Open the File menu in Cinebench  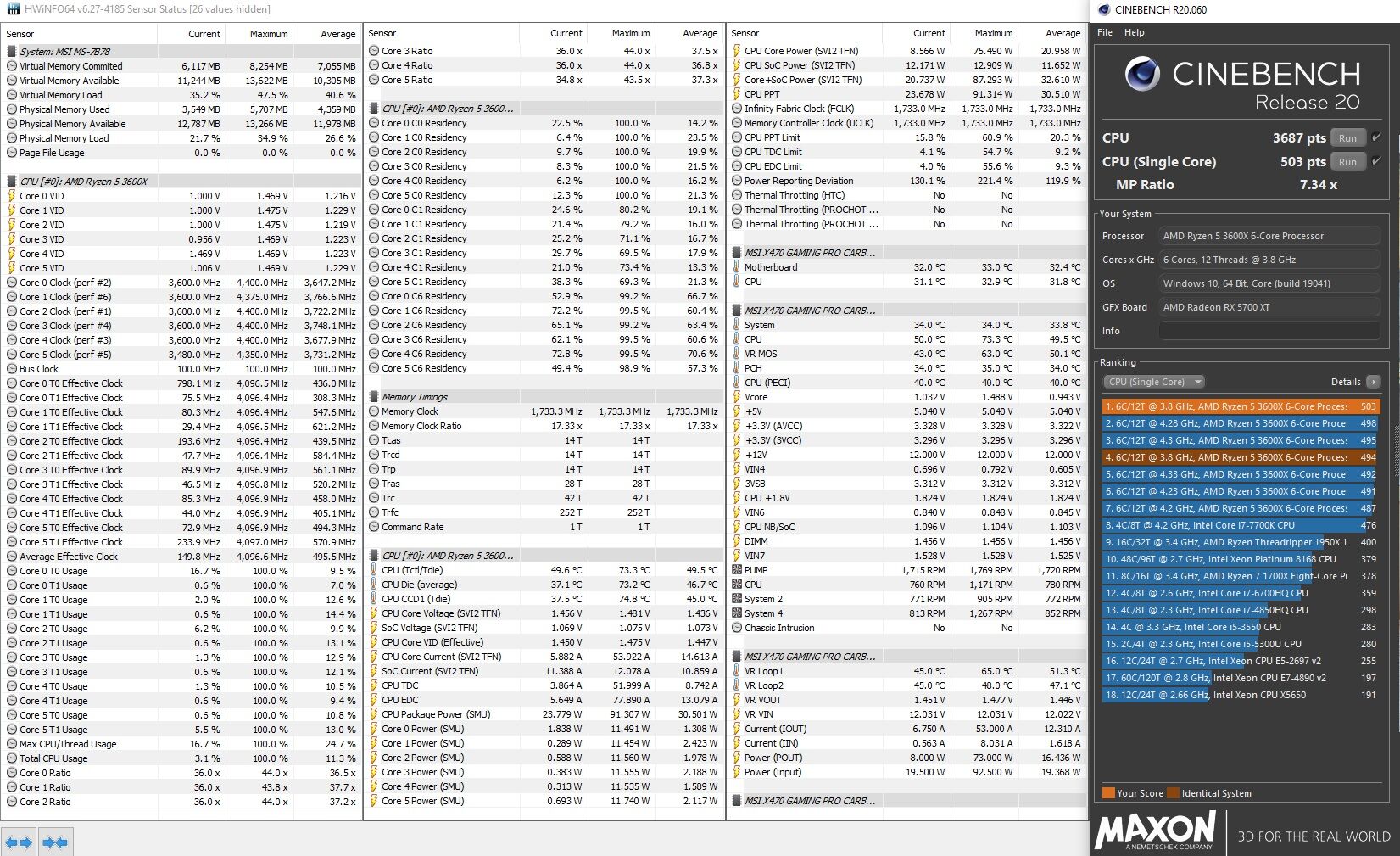tap(1105, 32)
